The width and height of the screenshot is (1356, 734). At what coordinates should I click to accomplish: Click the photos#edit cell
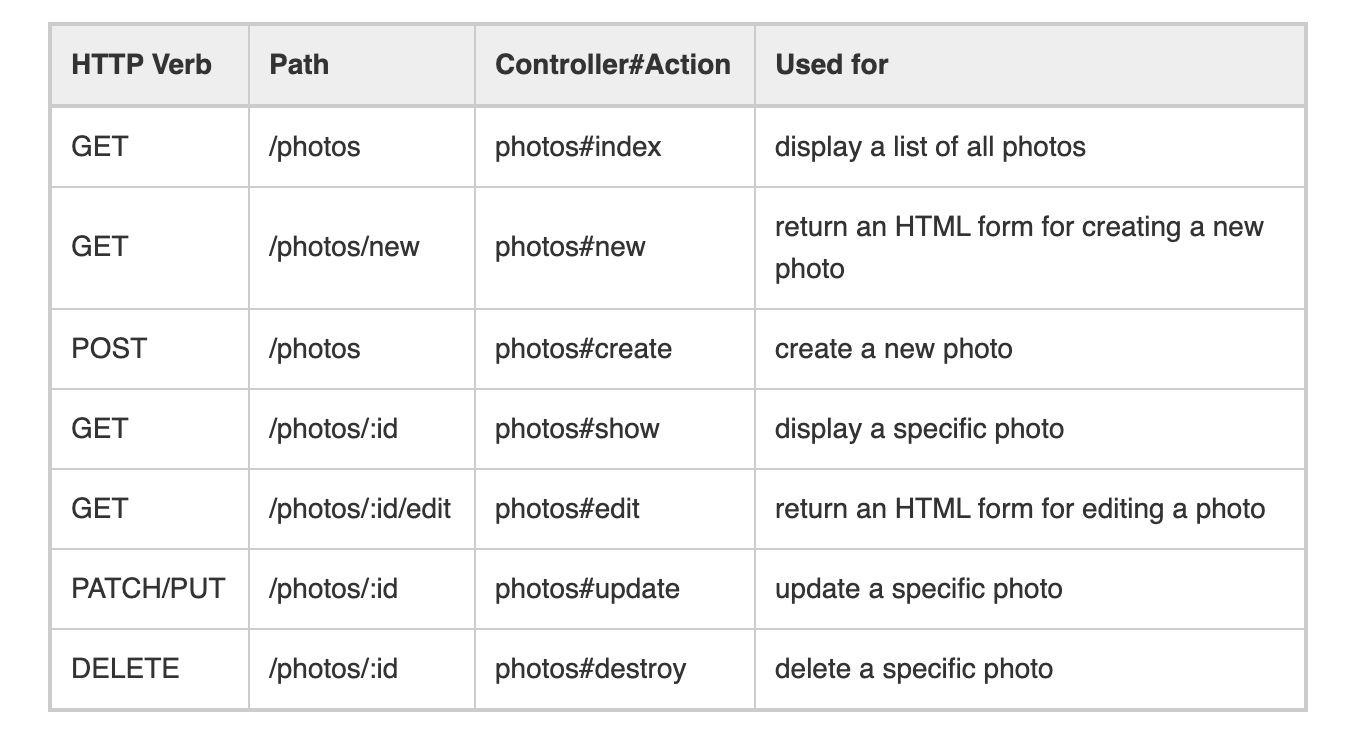567,509
